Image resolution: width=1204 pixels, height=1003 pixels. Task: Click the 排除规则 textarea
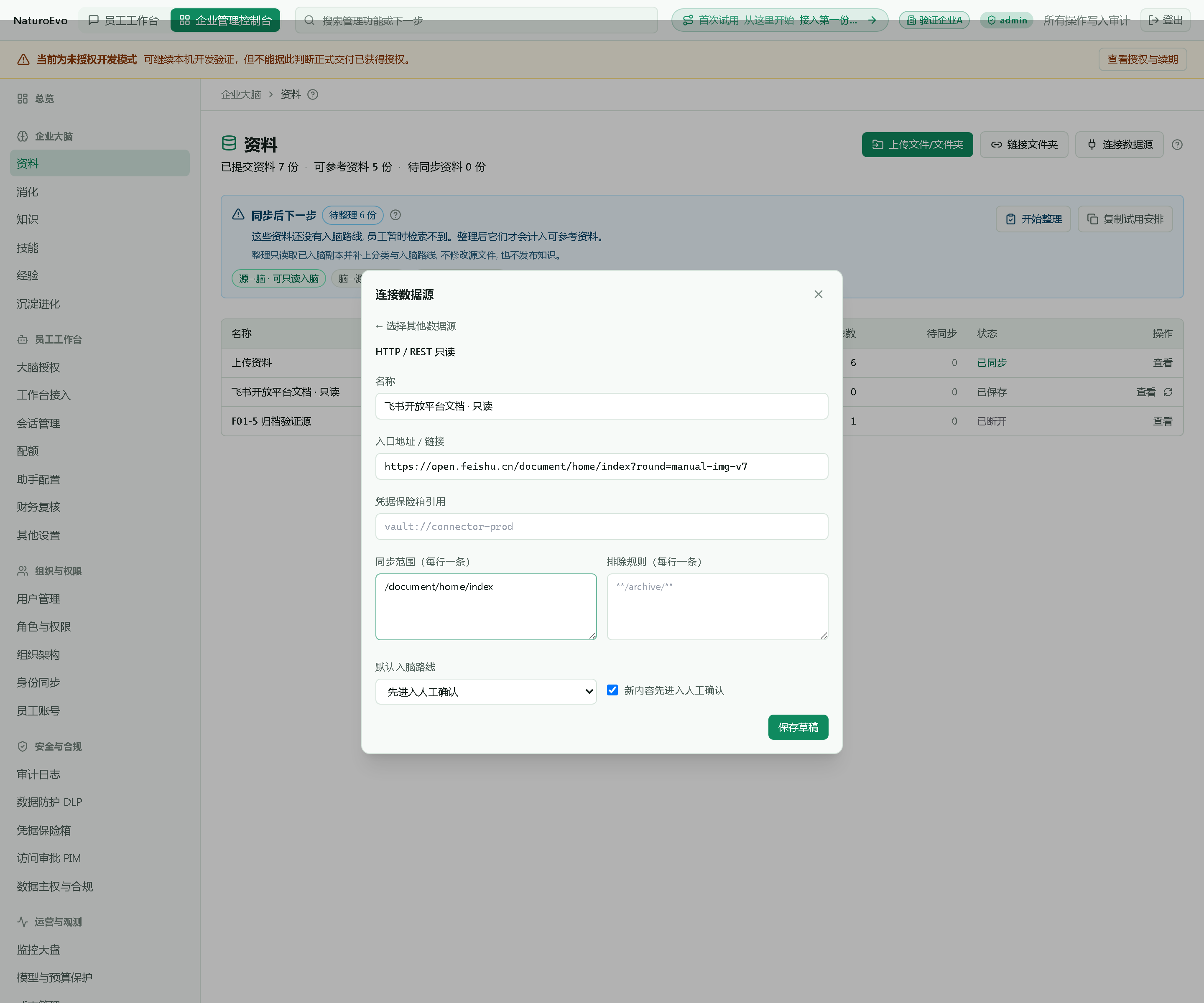pos(717,606)
